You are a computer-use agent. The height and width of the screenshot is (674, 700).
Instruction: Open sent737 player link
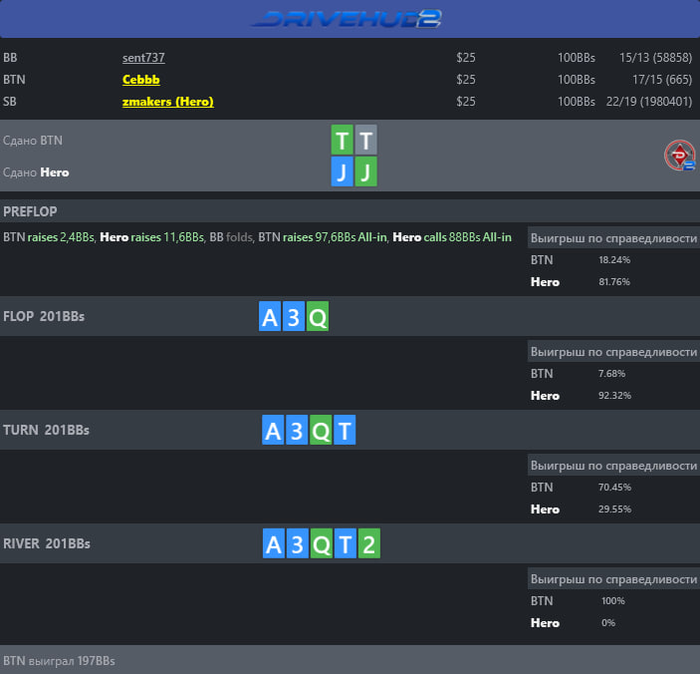(x=143, y=58)
